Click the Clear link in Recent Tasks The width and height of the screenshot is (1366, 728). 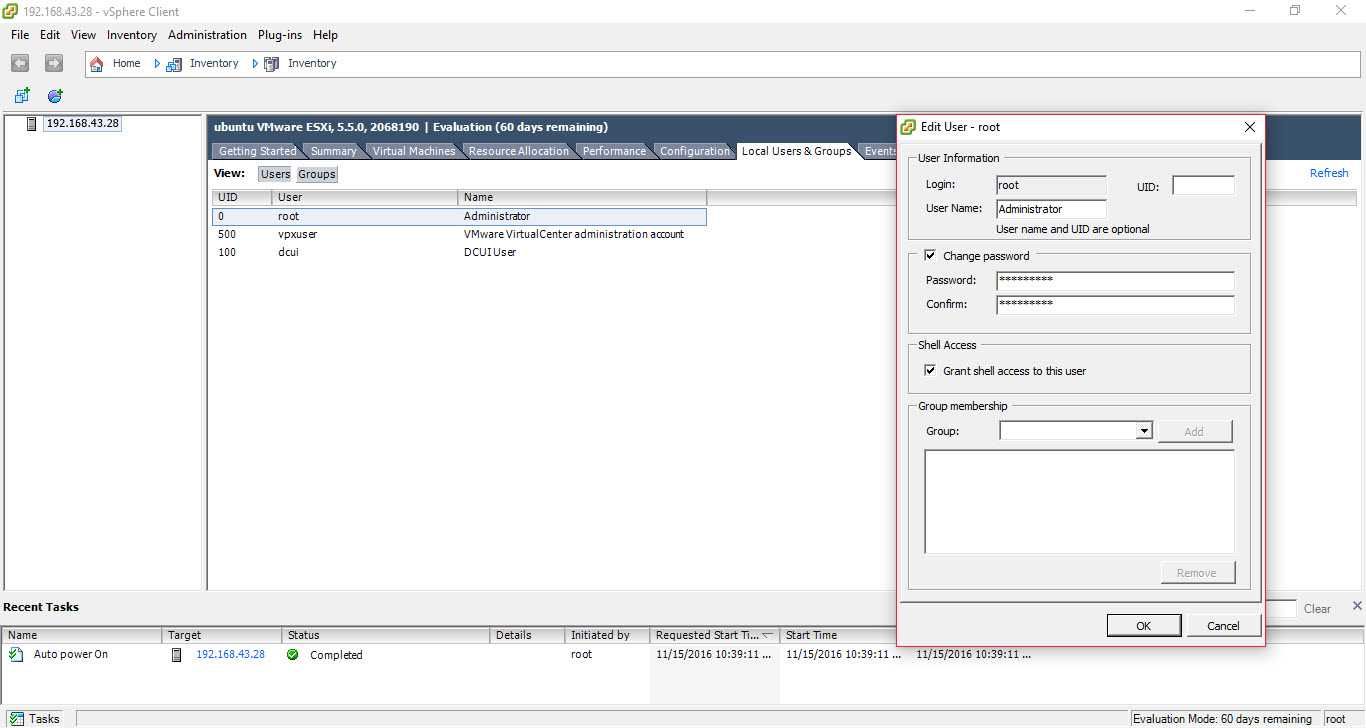point(1317,609)
